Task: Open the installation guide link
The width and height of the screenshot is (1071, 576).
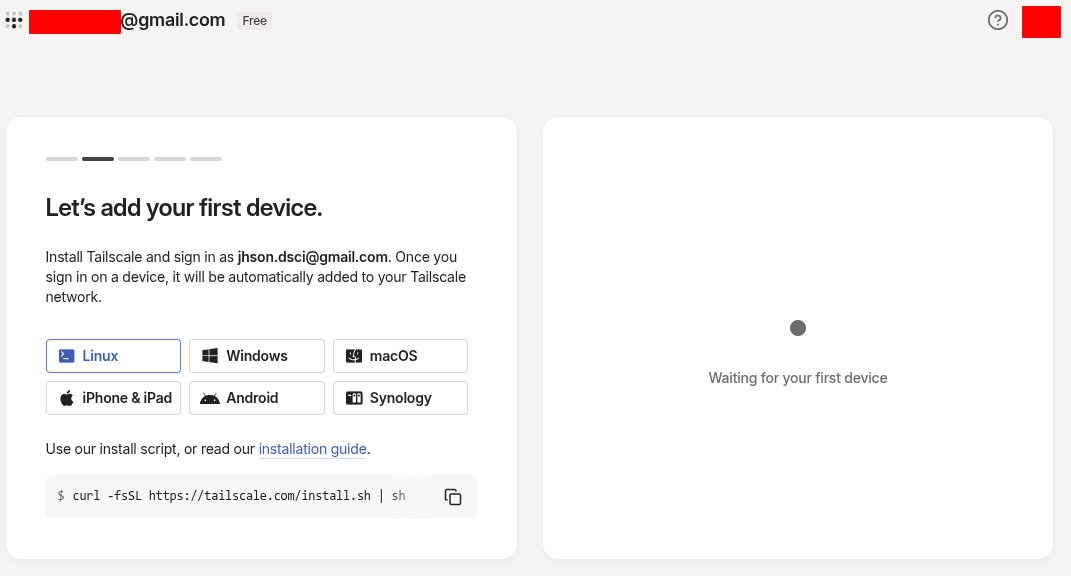Action: [x=312, y=449]
